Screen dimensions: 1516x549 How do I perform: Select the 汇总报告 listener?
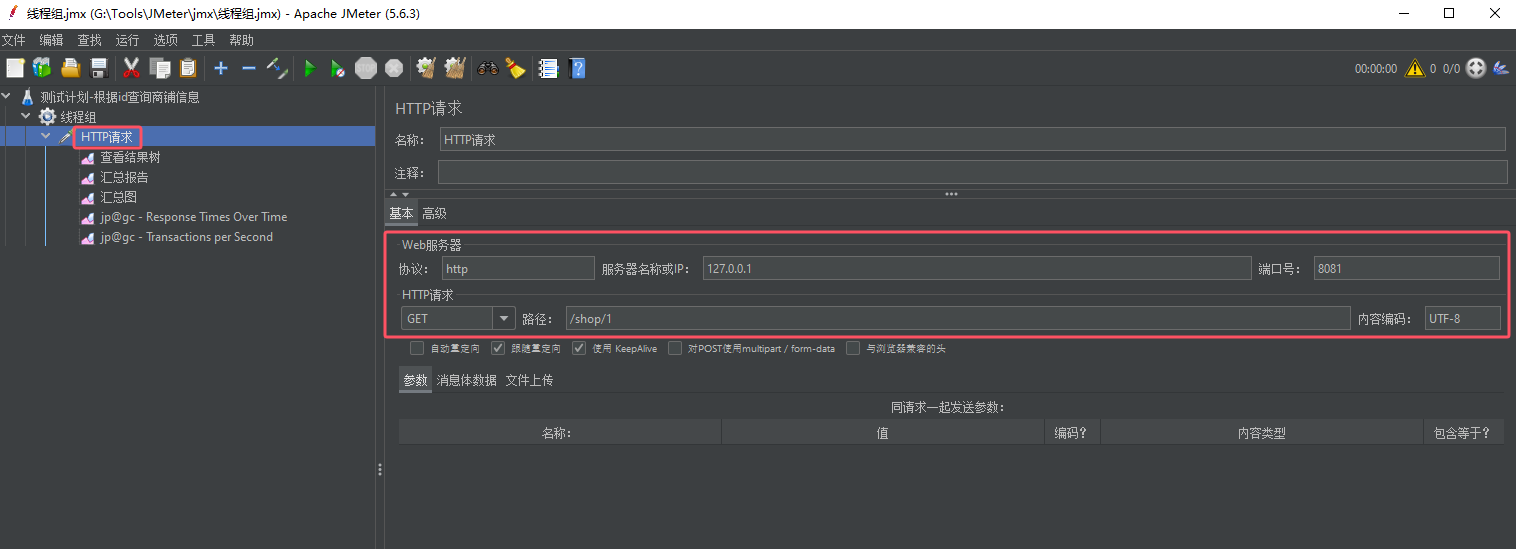tap(124, 177)
